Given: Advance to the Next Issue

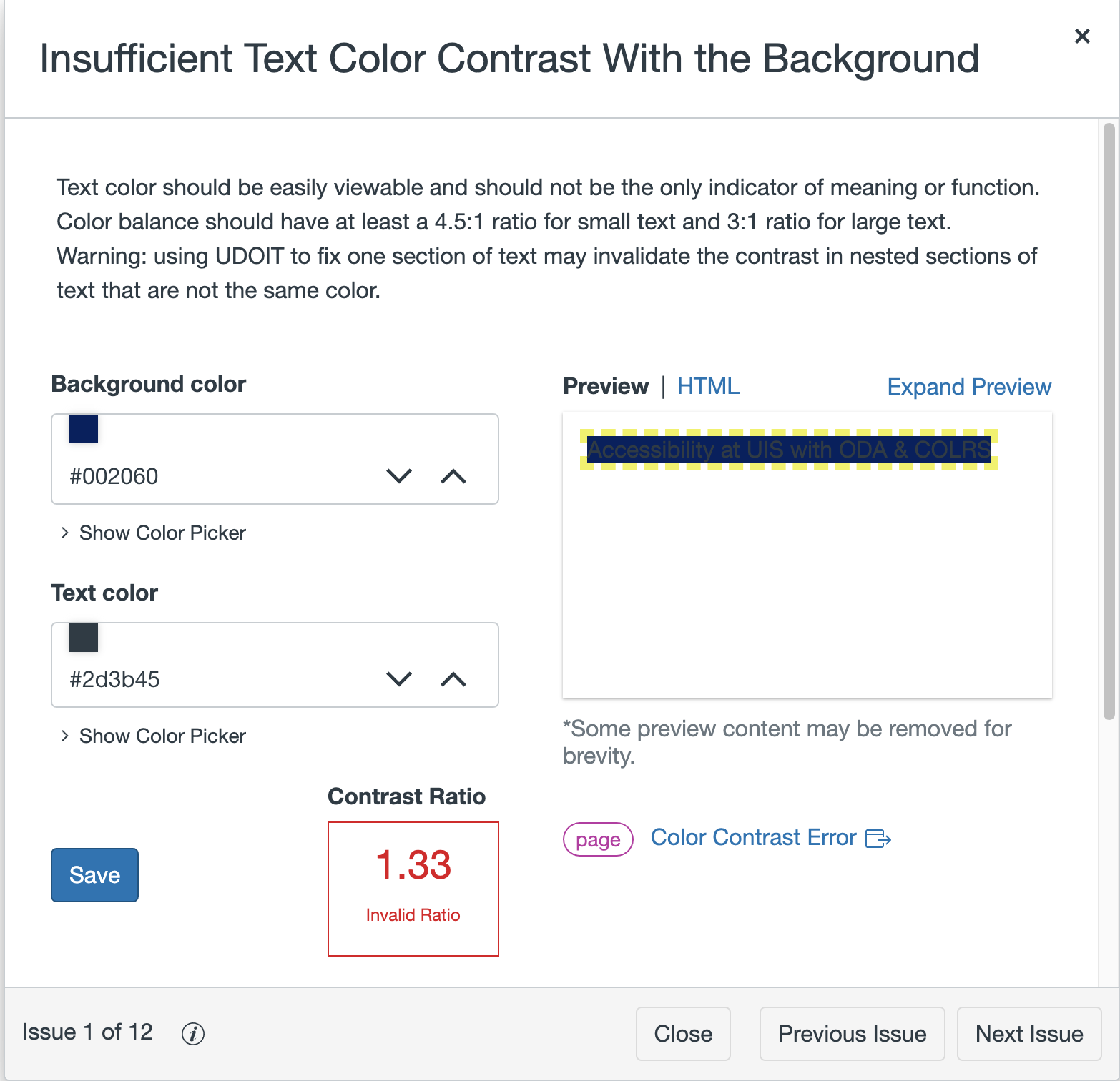Looking at the screenshot, I should tap(1028, 1033).
